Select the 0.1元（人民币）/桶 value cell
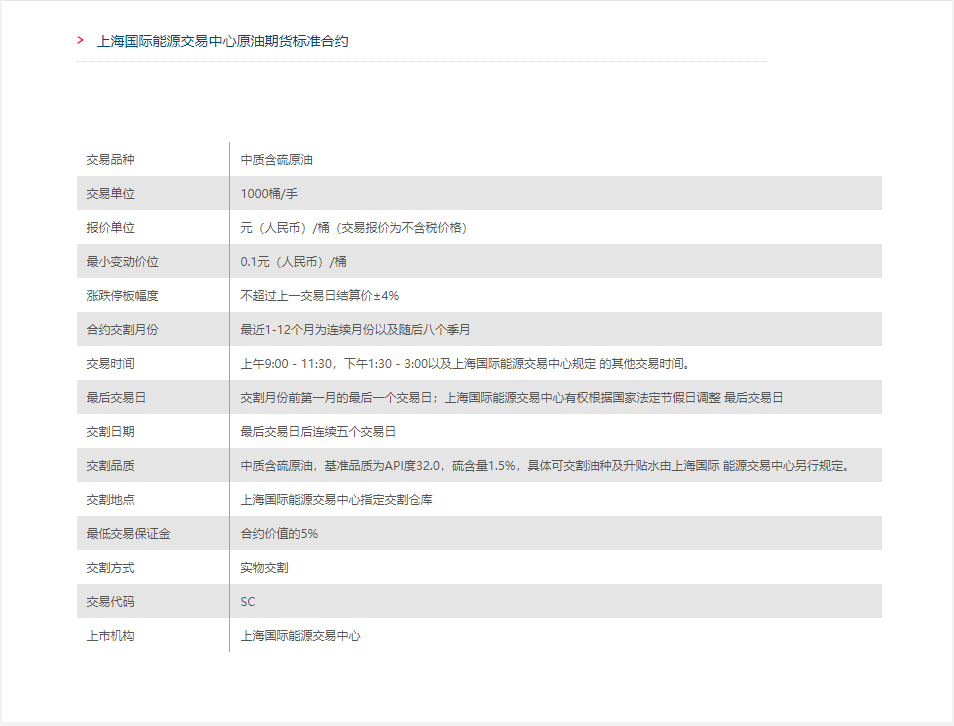Image resolution: width=954 pixels, height=726 pixels. tap(288, 261)
